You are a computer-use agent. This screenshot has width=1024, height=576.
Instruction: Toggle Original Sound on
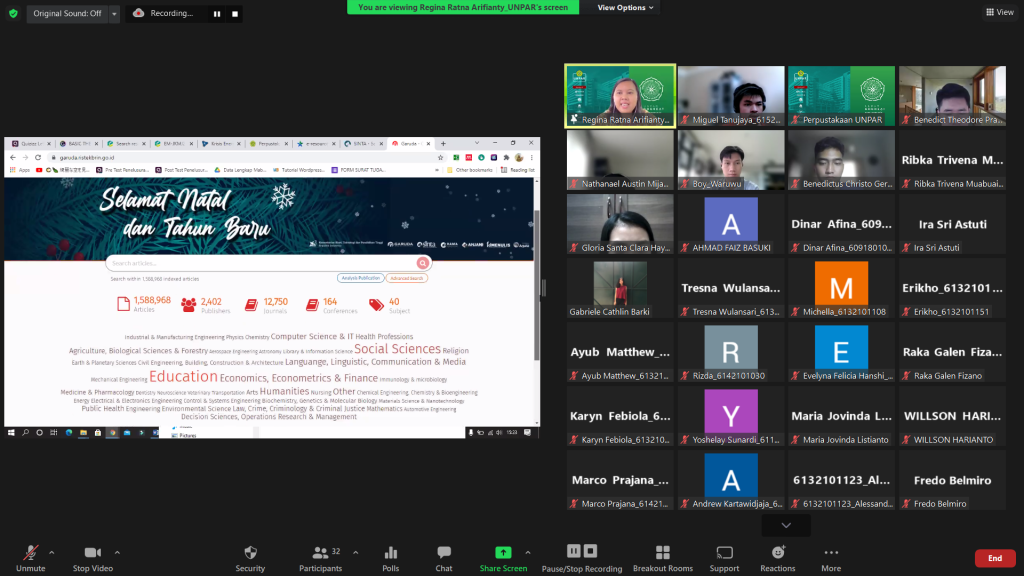[x=66, y=13]
